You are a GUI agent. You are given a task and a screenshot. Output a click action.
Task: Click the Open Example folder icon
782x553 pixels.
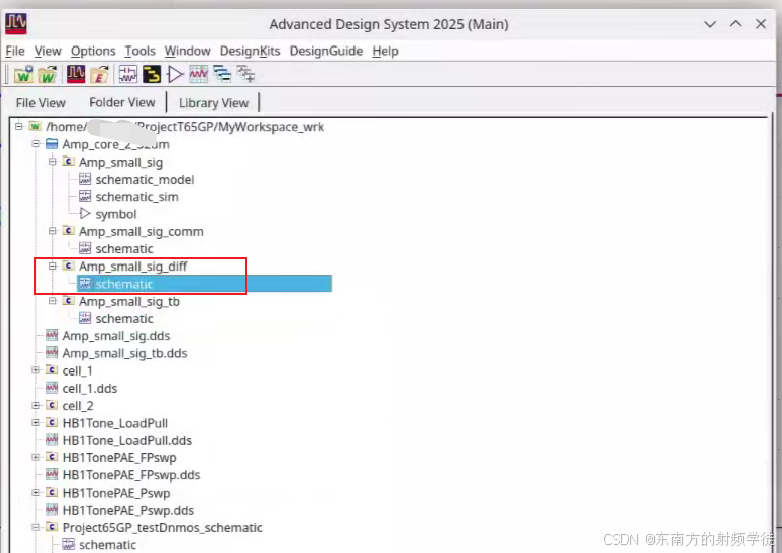(x=100, y=75)
